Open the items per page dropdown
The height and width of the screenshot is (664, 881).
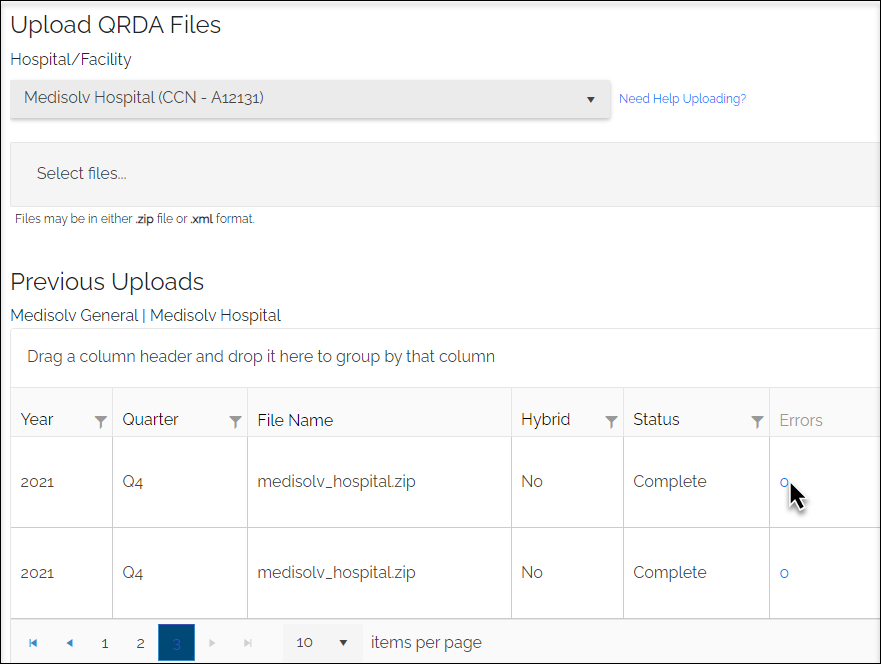[323, 643]
